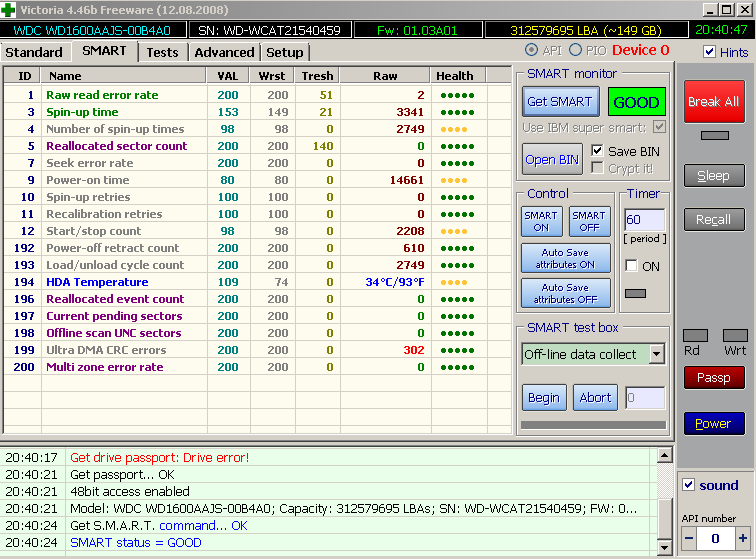Click the blue Power button
The image size is (756, 559).
tap(714, 423)
